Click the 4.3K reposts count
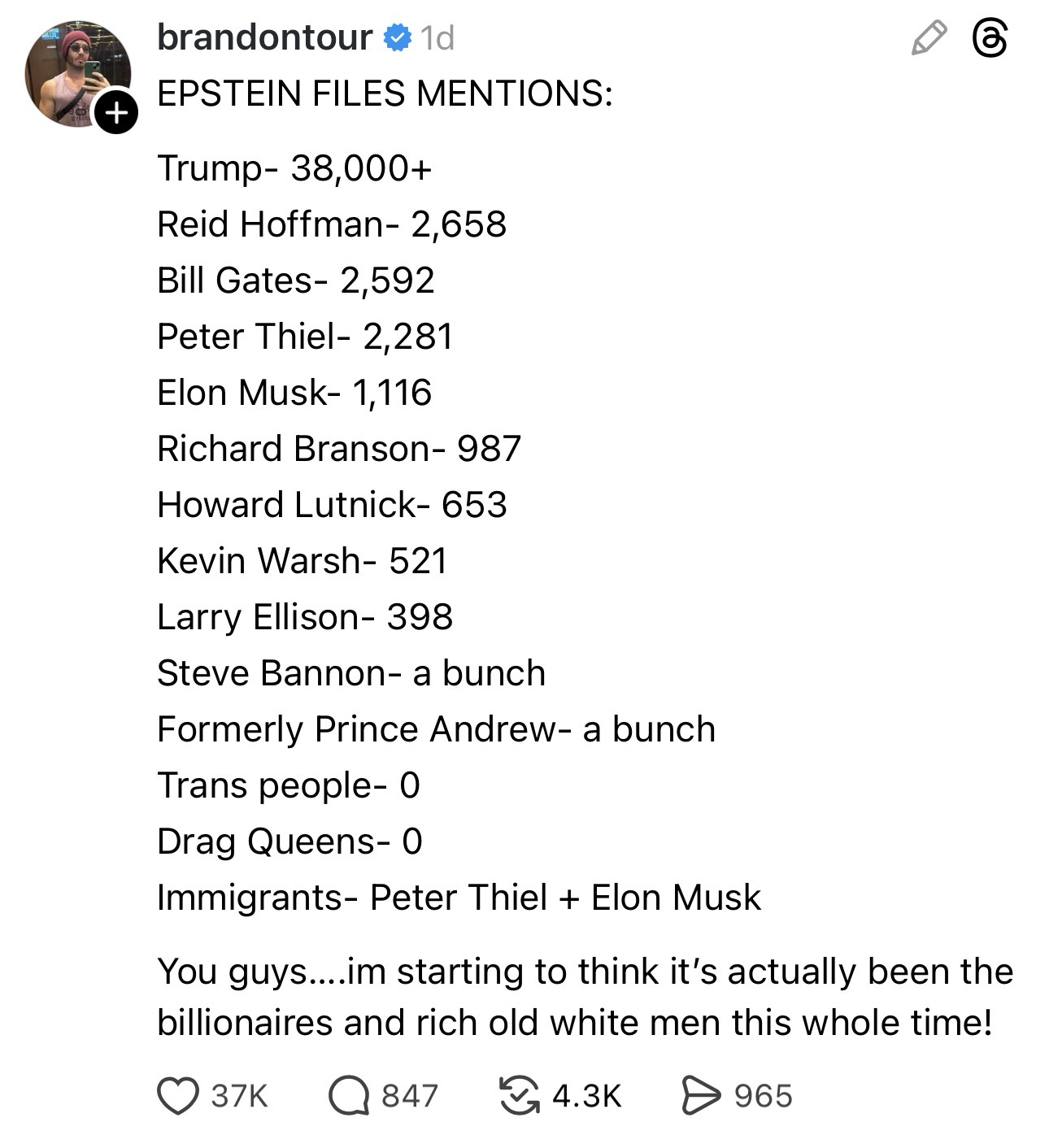Viewport: 1049px width, 1148px height. click(x=586, y=1096)
